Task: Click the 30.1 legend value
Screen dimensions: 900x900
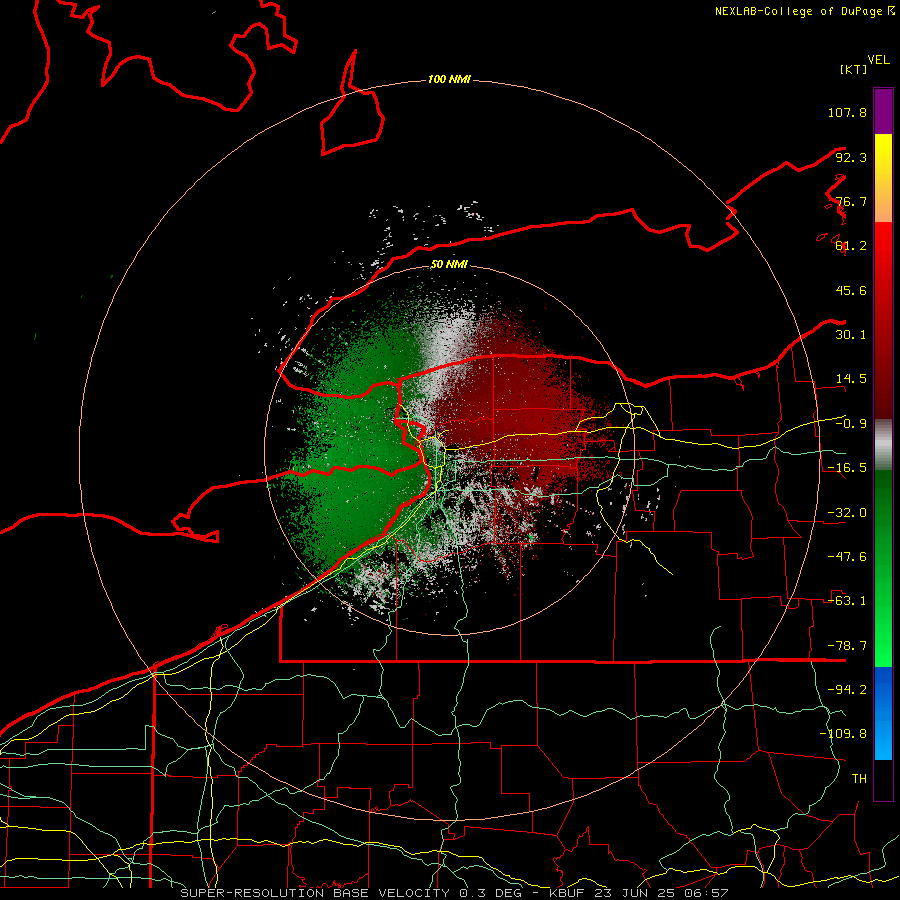Action: point(851,335)
